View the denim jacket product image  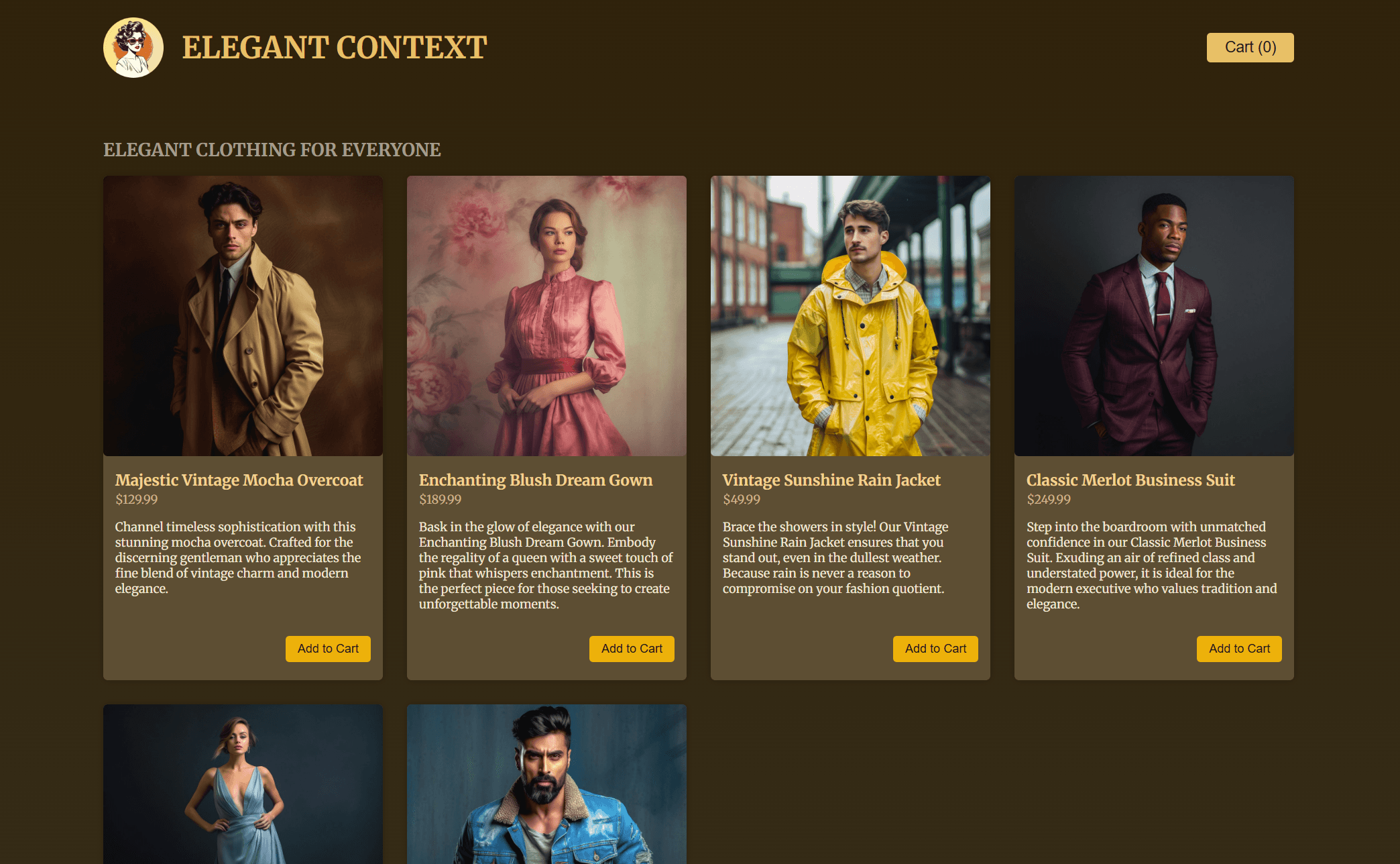(x=546, y=784)
